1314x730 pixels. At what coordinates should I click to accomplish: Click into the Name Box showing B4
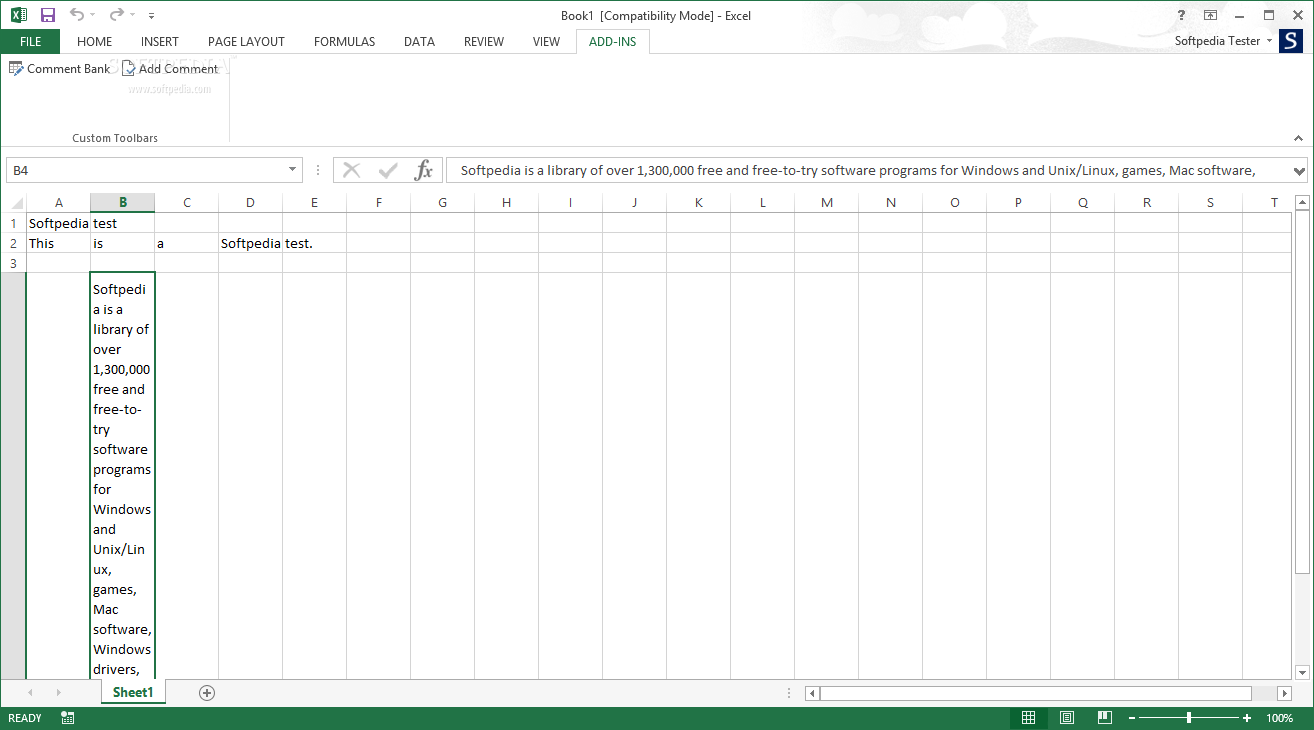point(146,170)
